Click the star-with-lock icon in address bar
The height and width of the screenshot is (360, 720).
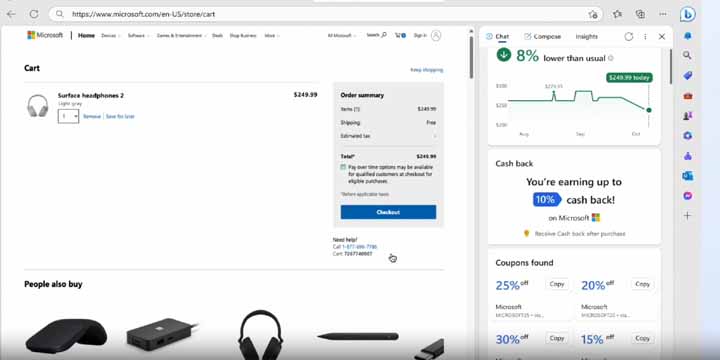point(593,14)
